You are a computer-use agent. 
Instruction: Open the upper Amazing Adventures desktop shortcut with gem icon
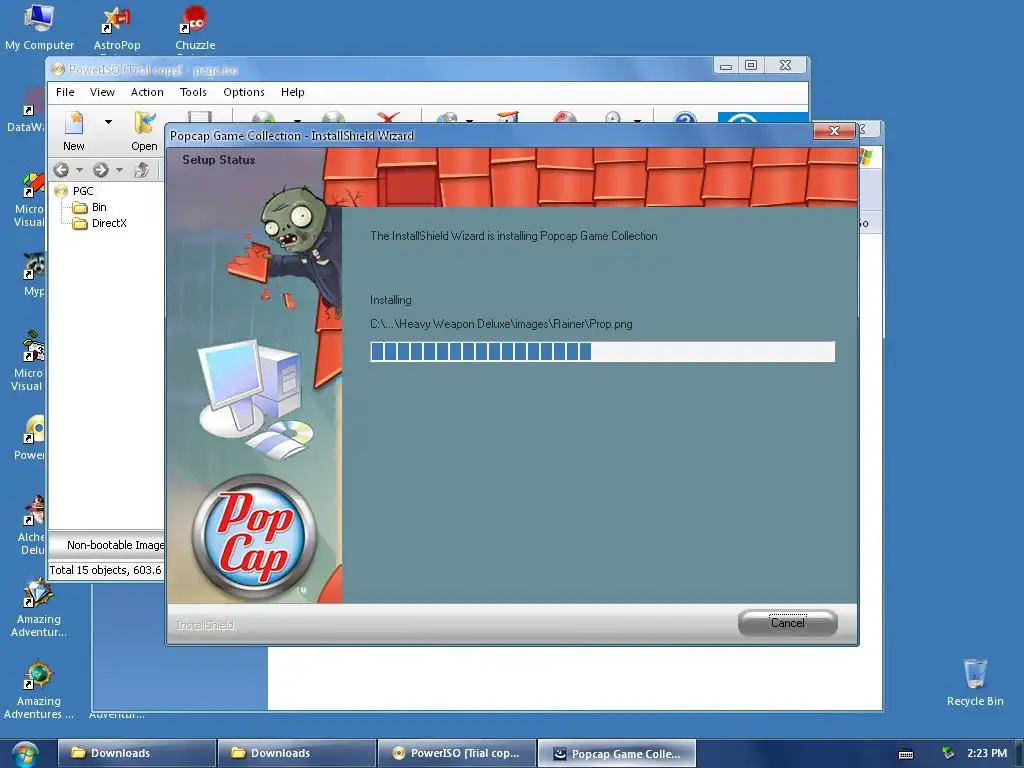pyautogui.click(x=39, y=609)
